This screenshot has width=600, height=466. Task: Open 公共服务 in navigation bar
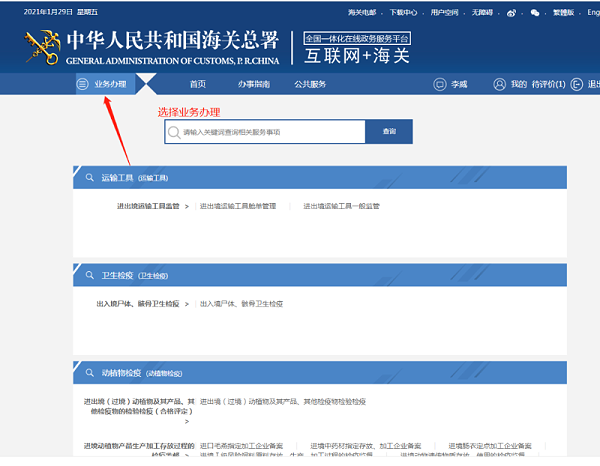click(310, 84)
